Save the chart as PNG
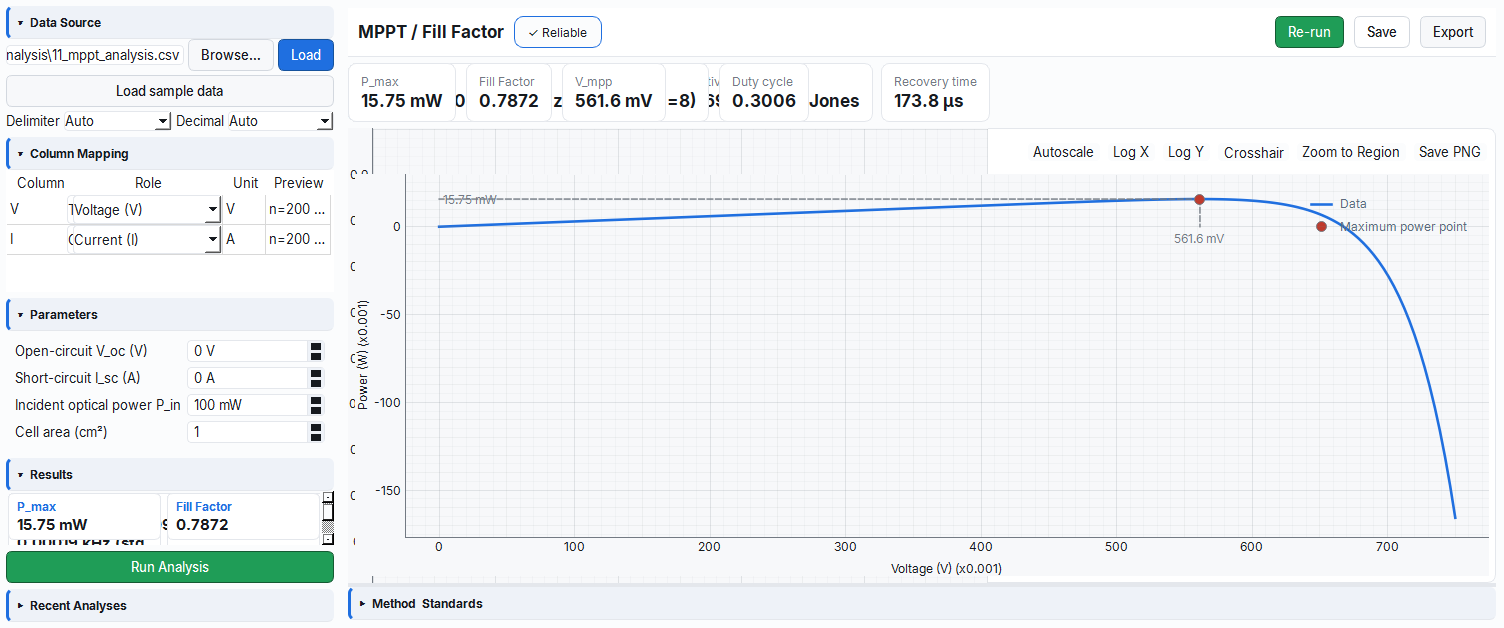This screenshot has width=1504, height=628. pos(1450,152)
